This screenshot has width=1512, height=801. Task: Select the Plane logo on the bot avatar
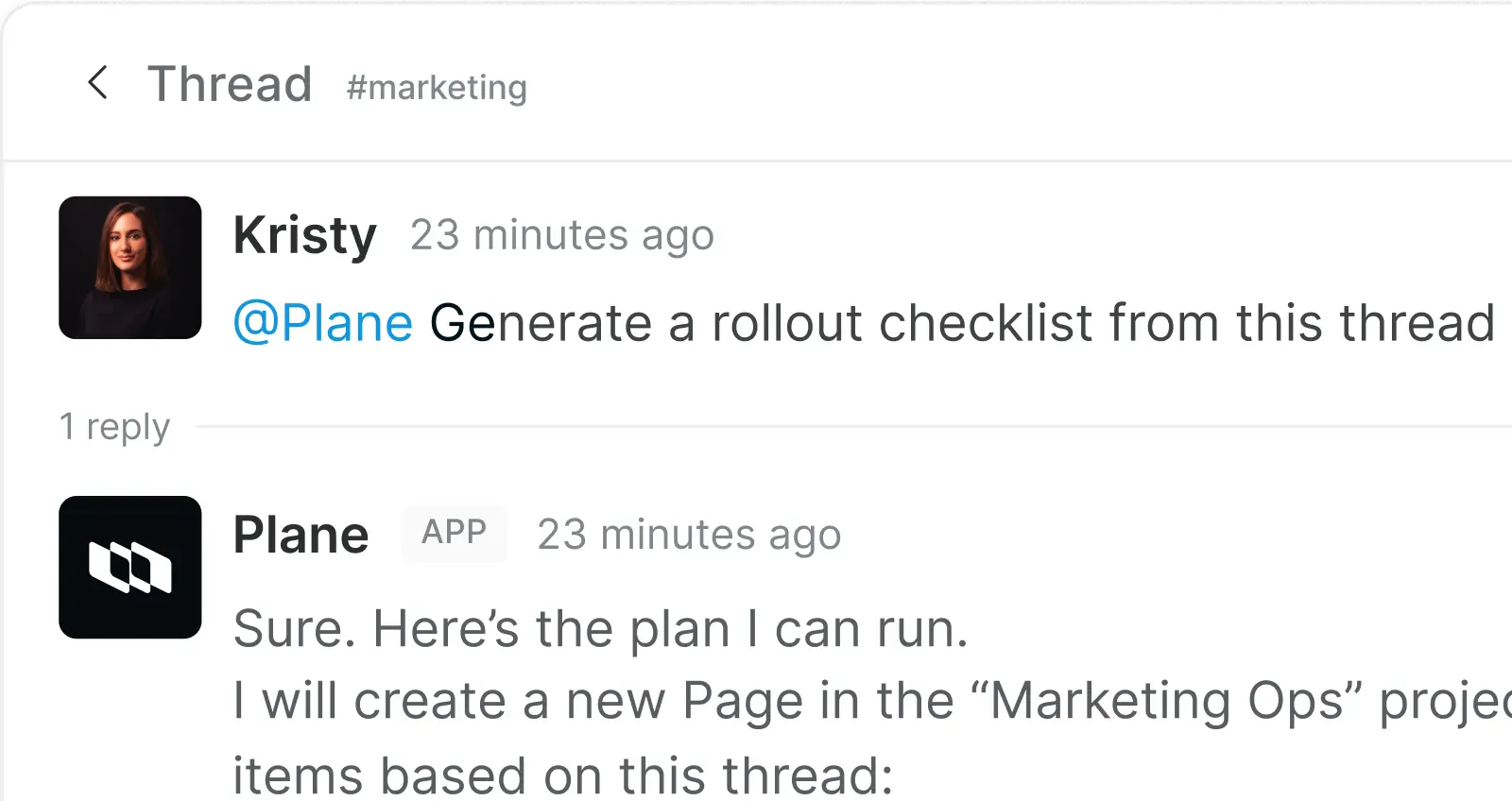coord(129,567)
